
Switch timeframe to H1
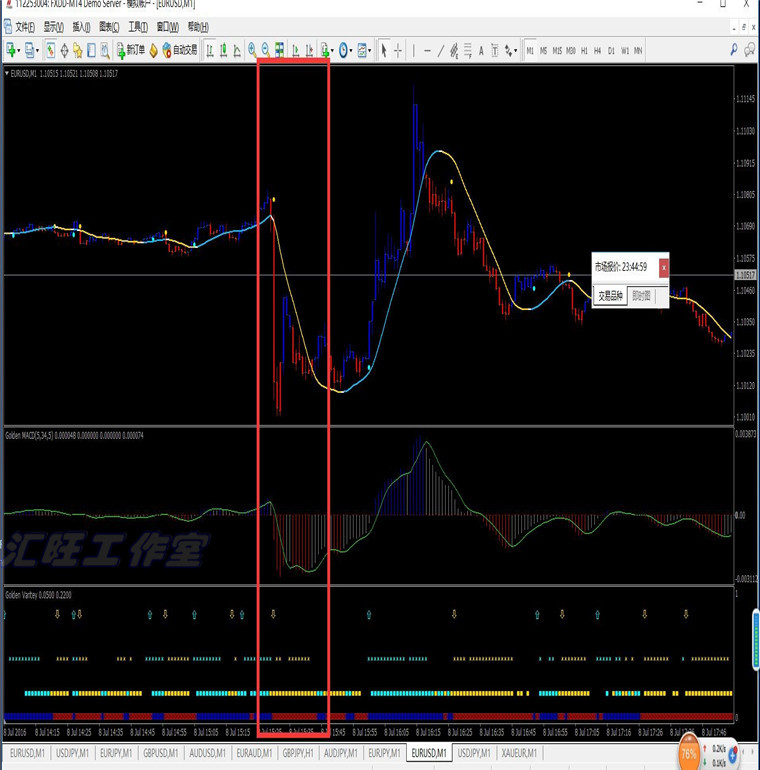click(x=584, y=51)
